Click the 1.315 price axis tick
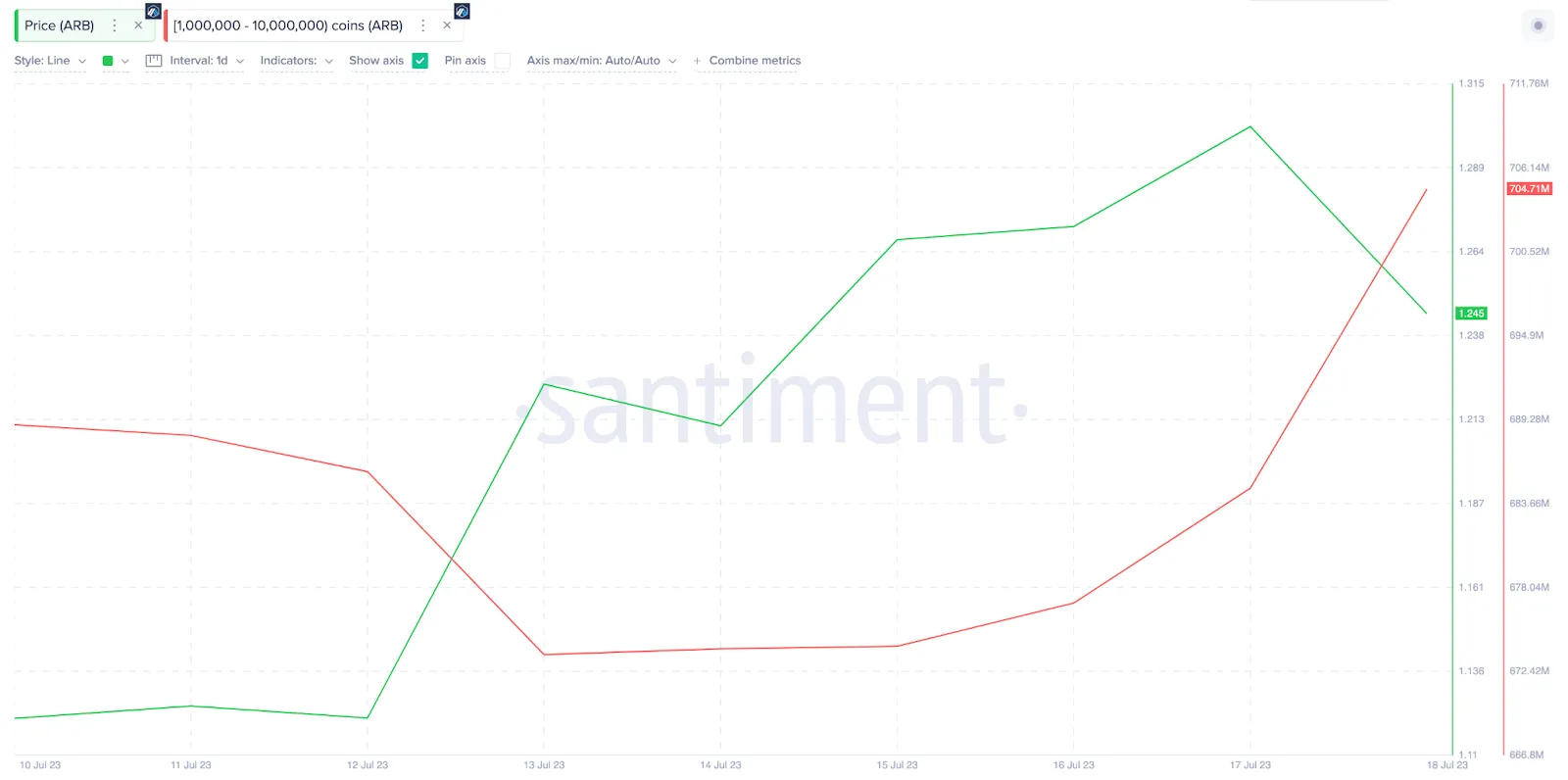The width and height of the screenshot is (1568, 780). [x=1471, y=83]
